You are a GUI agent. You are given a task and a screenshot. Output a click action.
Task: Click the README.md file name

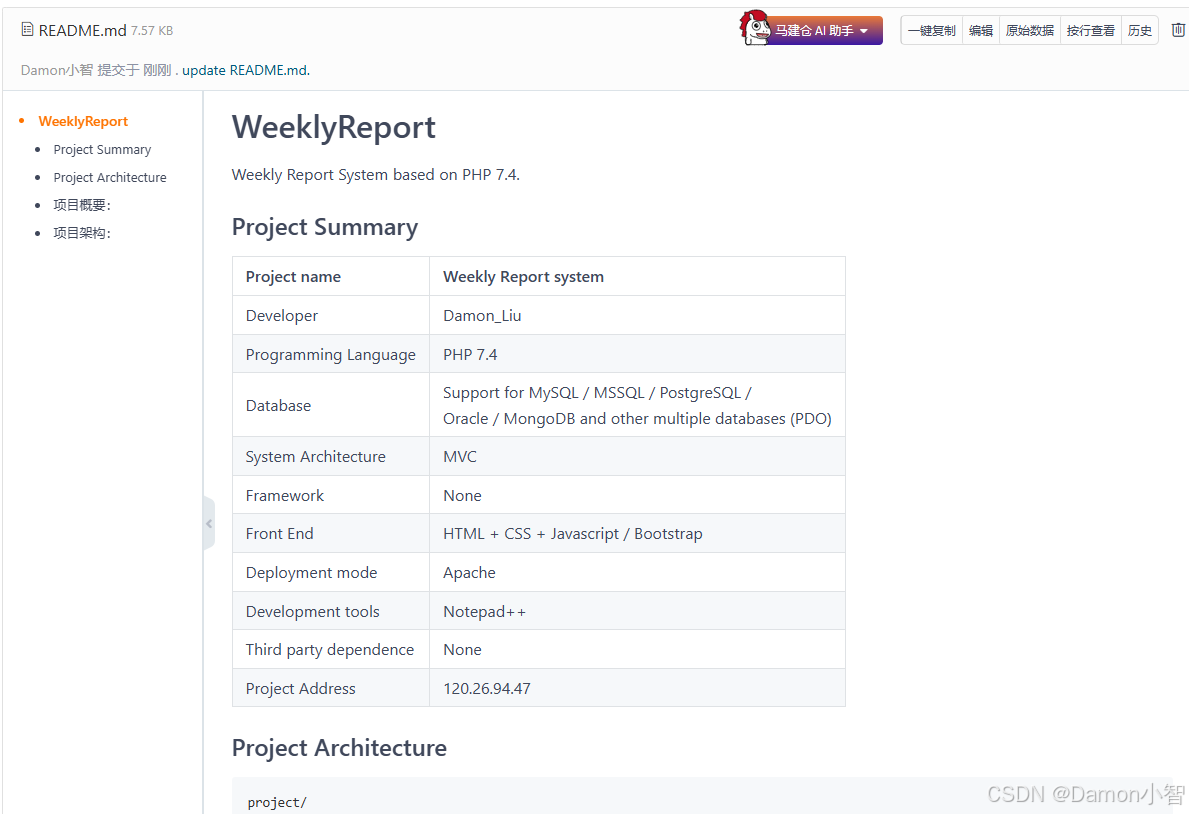[83, 30]
